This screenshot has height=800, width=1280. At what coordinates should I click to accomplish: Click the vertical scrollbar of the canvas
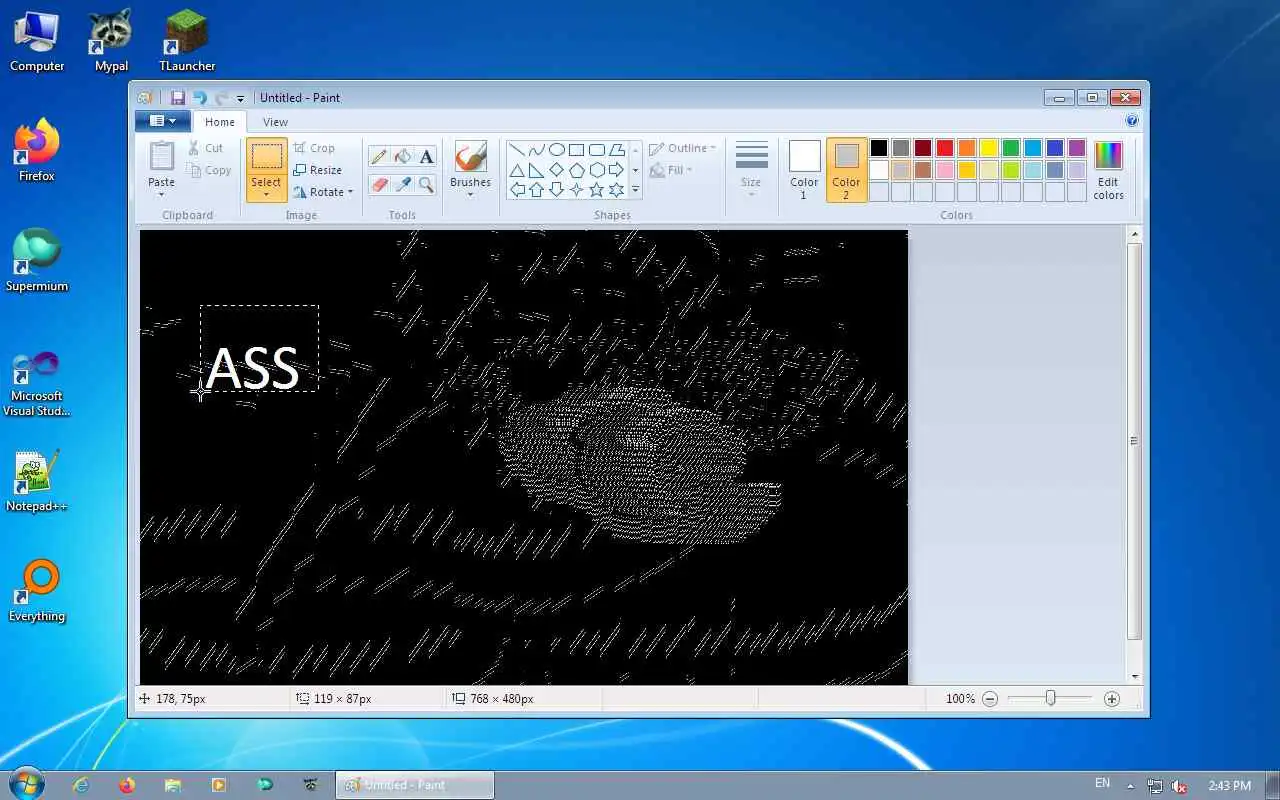(x=1134, y=440)
